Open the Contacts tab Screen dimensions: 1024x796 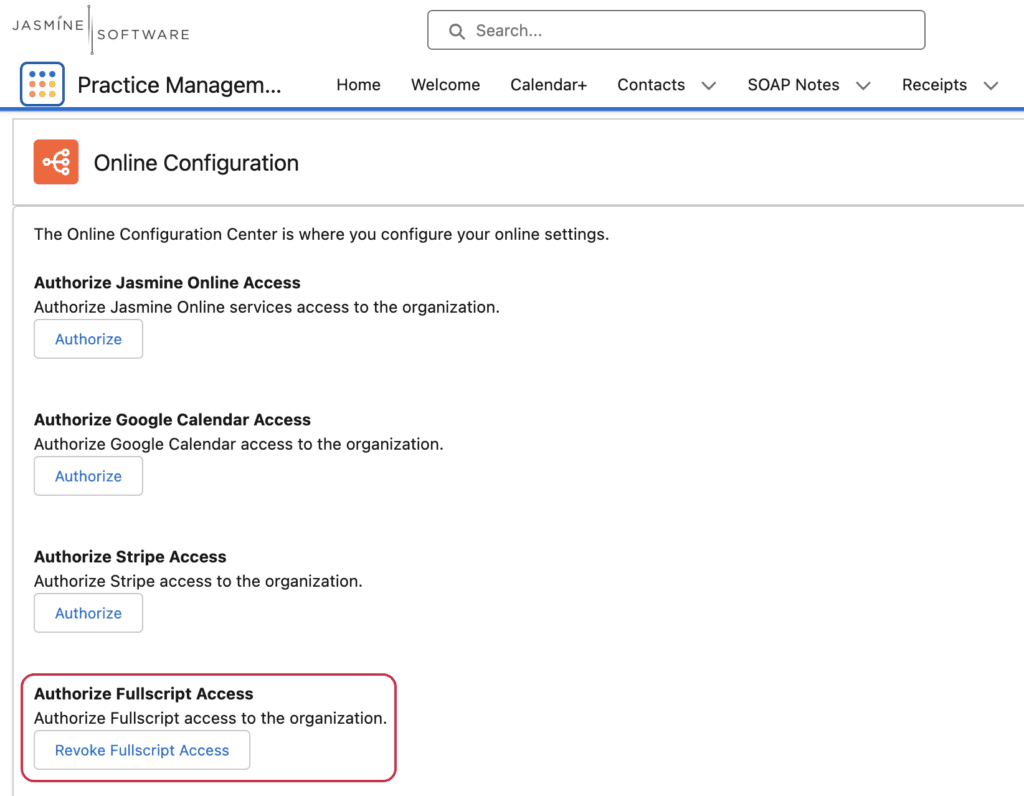pos(651,85)
